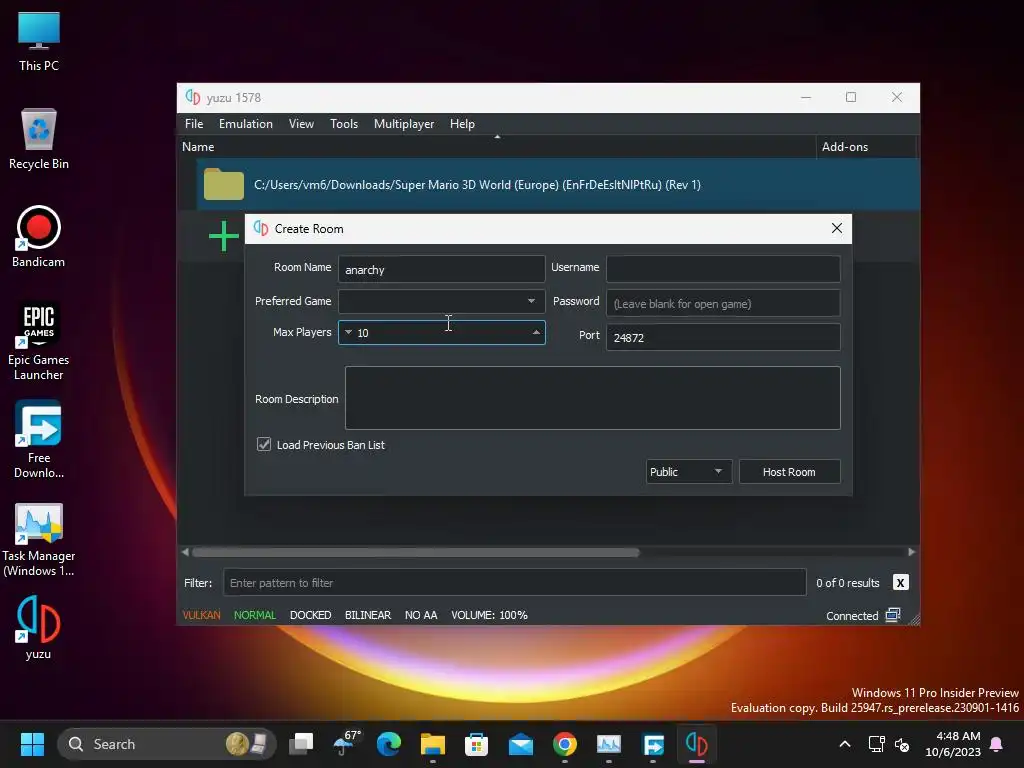Click the scrollbar right arrow
1024x768 pixels.
point(912,552)
